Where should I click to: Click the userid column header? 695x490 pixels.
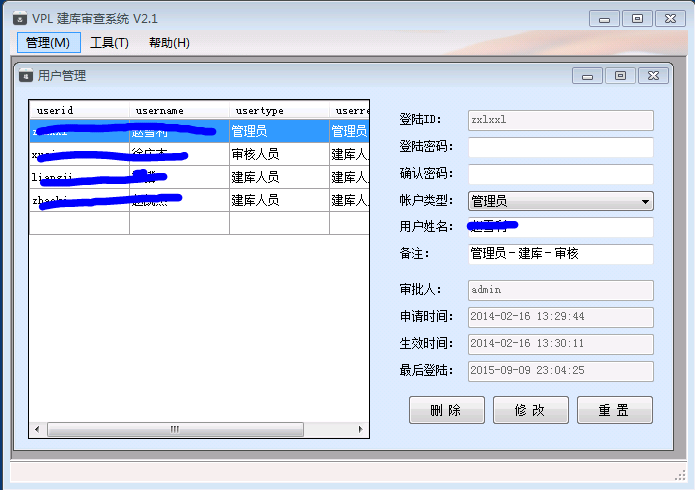(79, 110)
